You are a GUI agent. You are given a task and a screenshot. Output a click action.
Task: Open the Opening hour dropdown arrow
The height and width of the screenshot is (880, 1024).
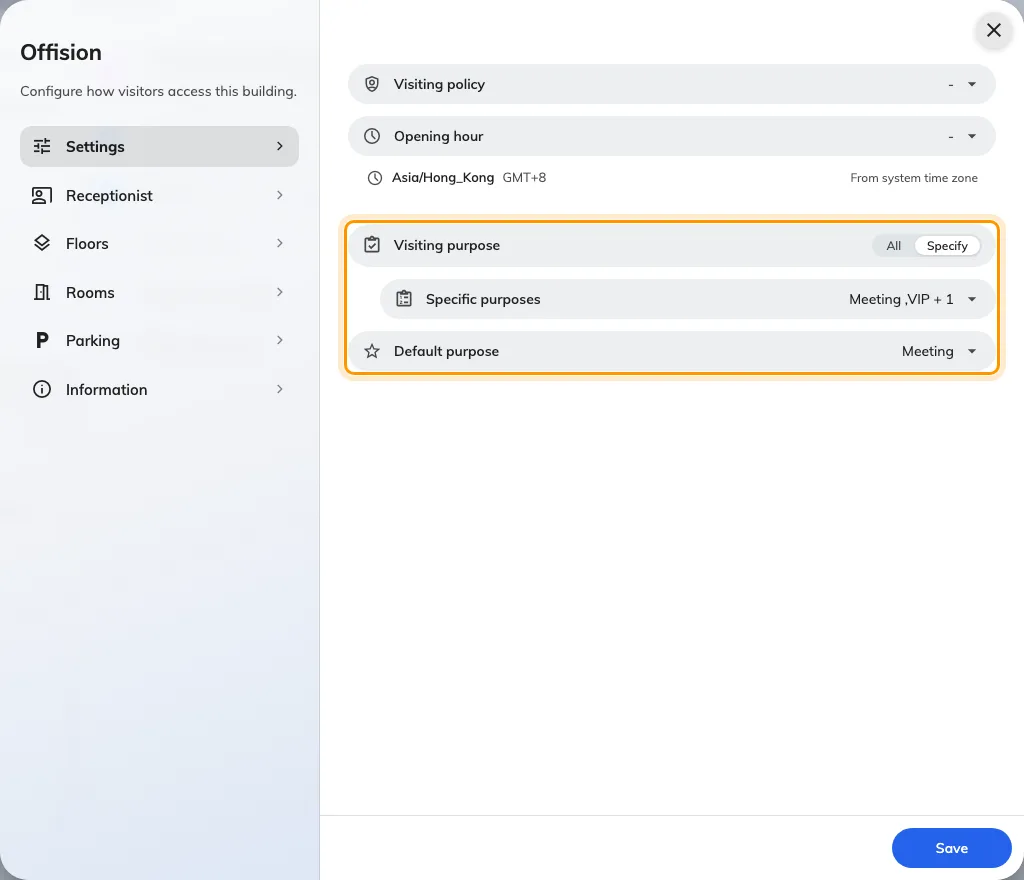972,136
